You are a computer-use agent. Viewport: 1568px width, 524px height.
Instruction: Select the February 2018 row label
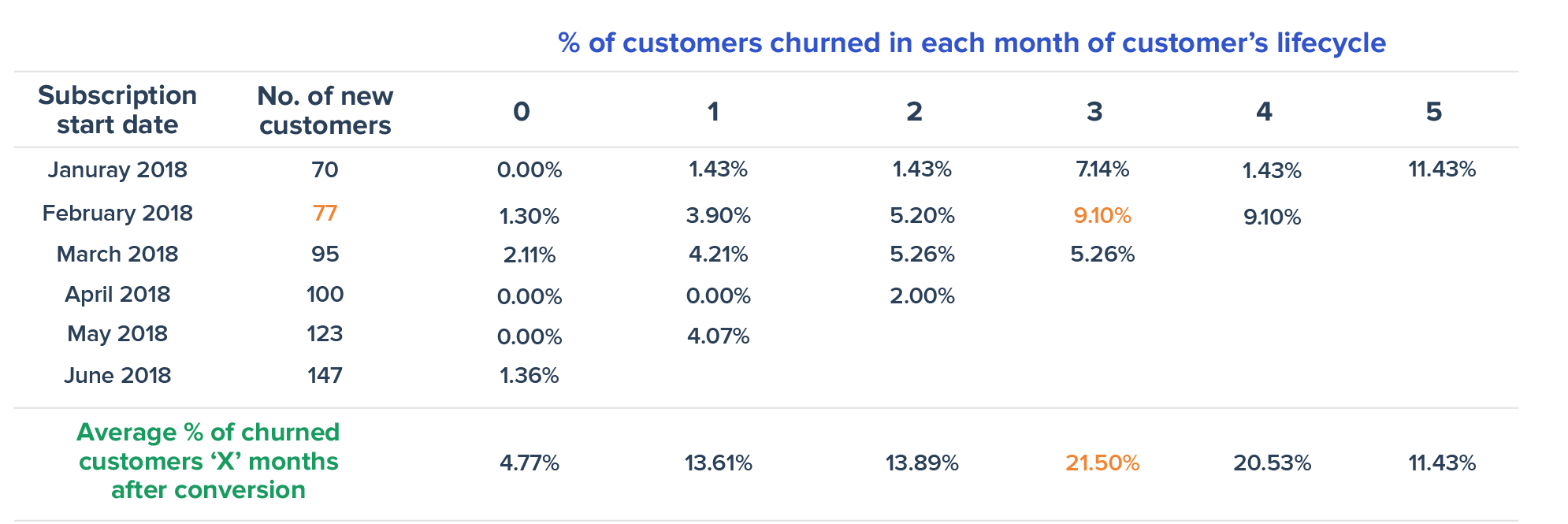coord(117,214)
